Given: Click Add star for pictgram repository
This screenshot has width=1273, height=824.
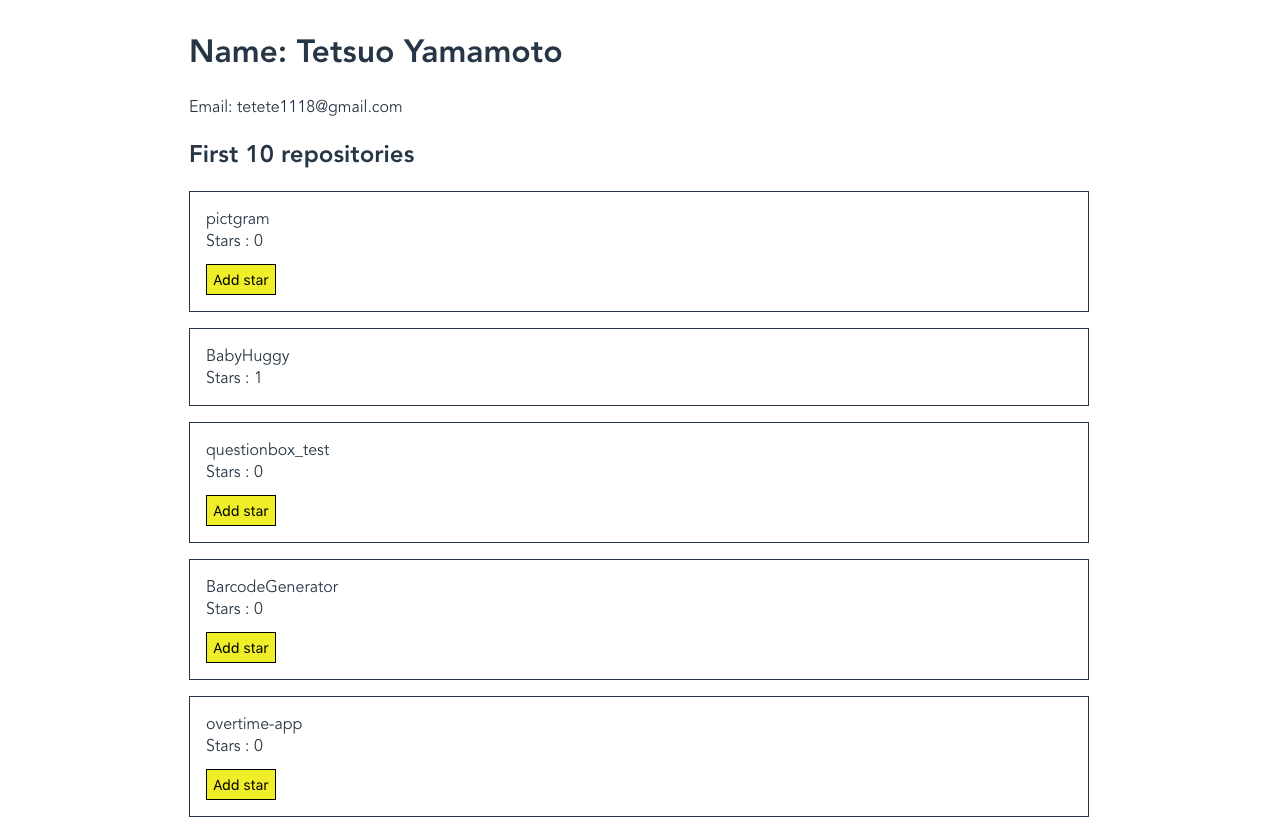Looking at the screenshot, I should point(241,280).
